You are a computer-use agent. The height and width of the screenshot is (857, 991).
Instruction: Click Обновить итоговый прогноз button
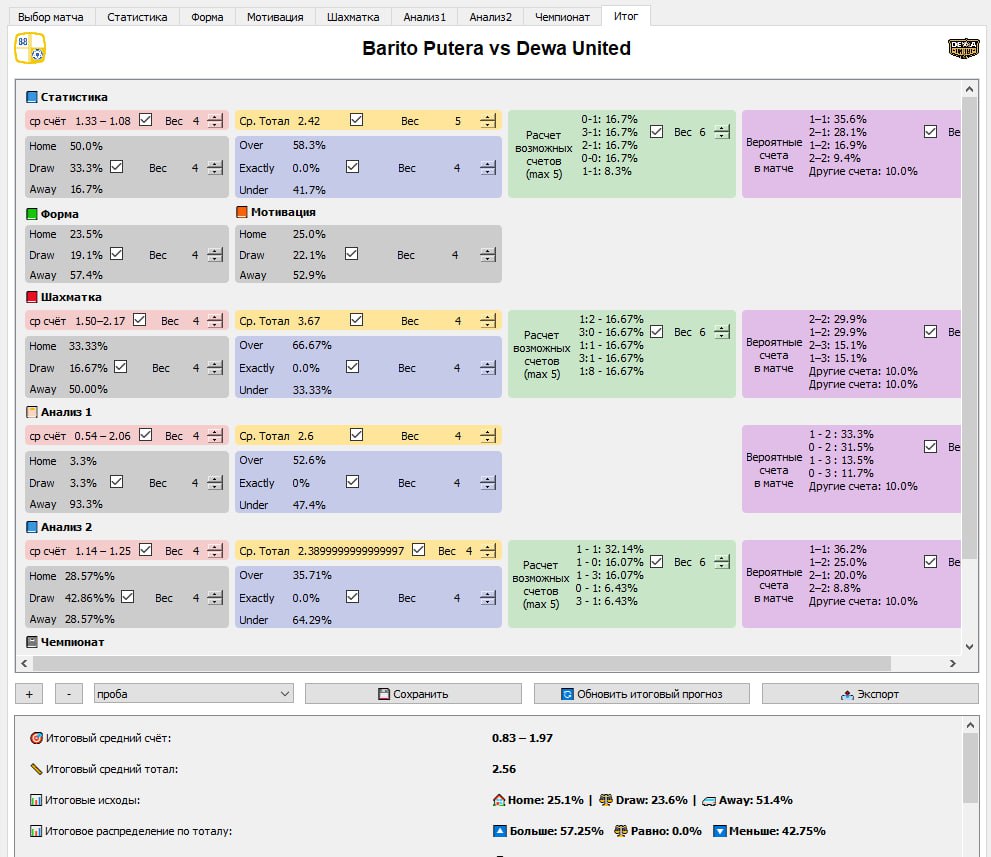[641, 693]
